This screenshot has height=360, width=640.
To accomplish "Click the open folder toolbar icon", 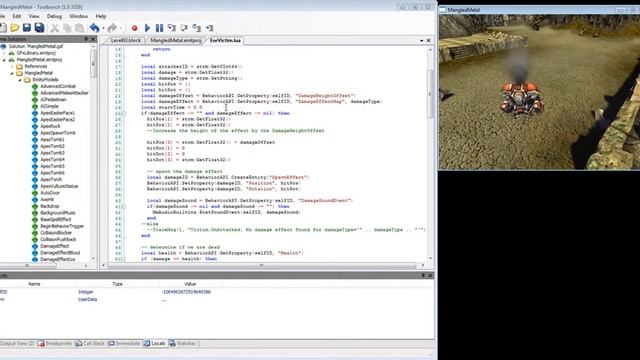I will click(x=15, y=28).
